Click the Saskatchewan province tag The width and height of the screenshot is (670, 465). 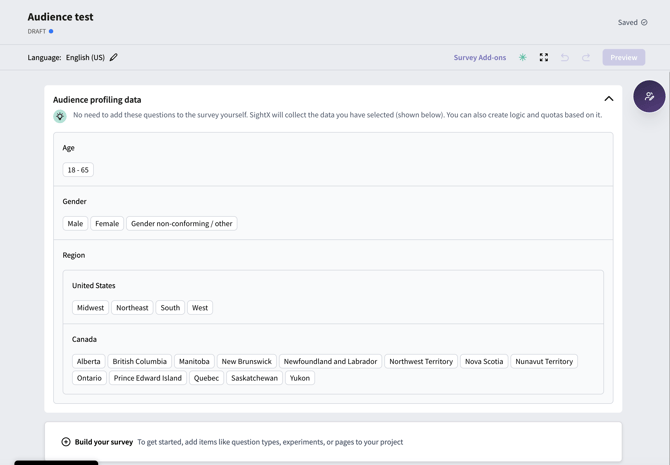tap(254, 378)
